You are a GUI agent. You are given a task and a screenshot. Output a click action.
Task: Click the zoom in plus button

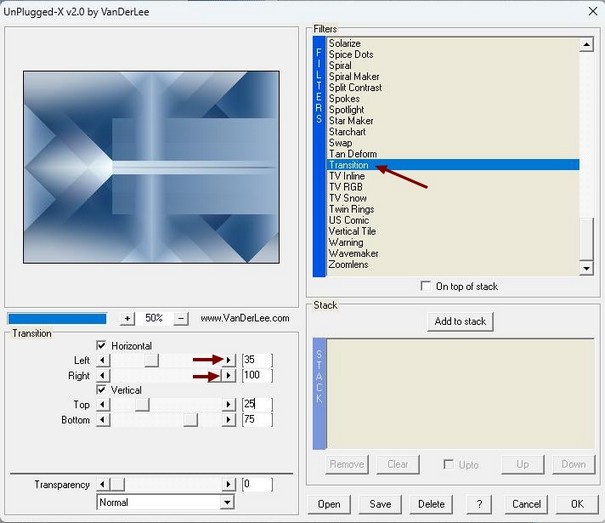click(127, 318)
